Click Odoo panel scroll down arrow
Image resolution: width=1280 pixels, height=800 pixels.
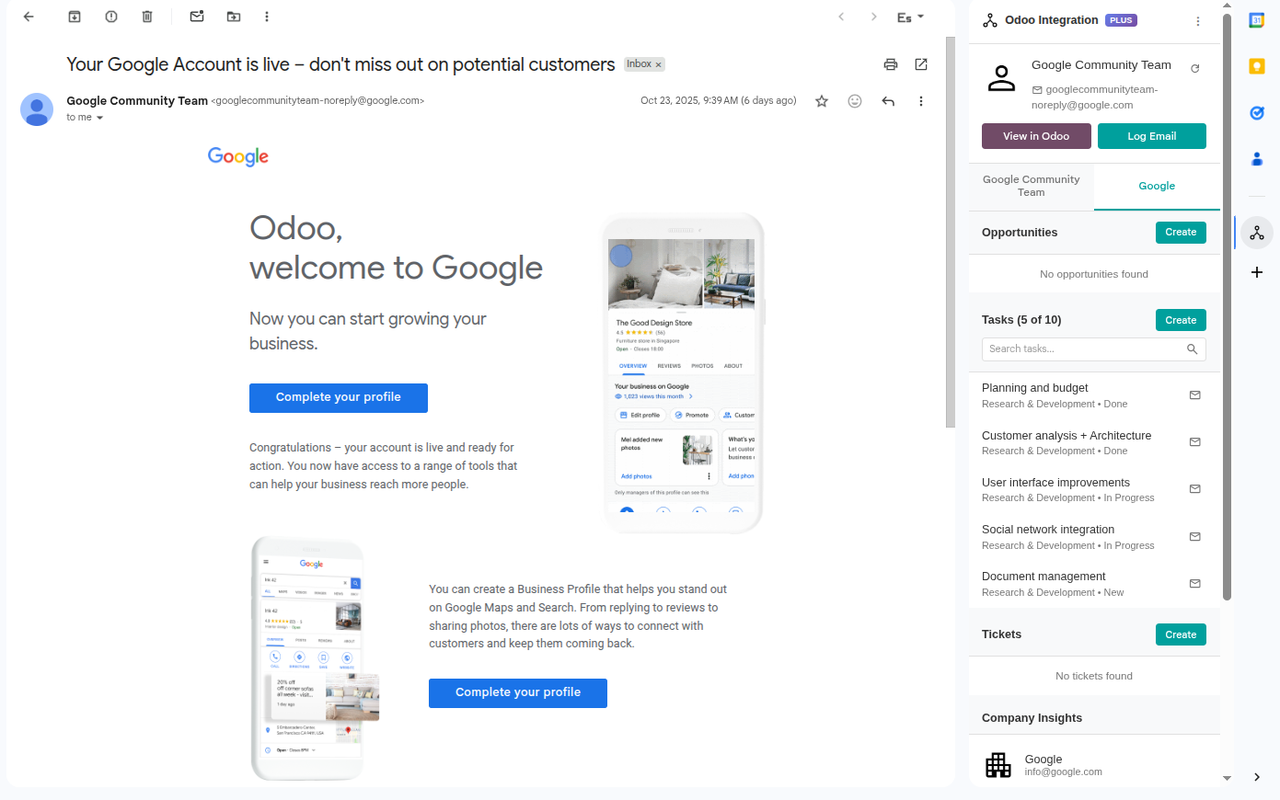[x=1227, y=778]
